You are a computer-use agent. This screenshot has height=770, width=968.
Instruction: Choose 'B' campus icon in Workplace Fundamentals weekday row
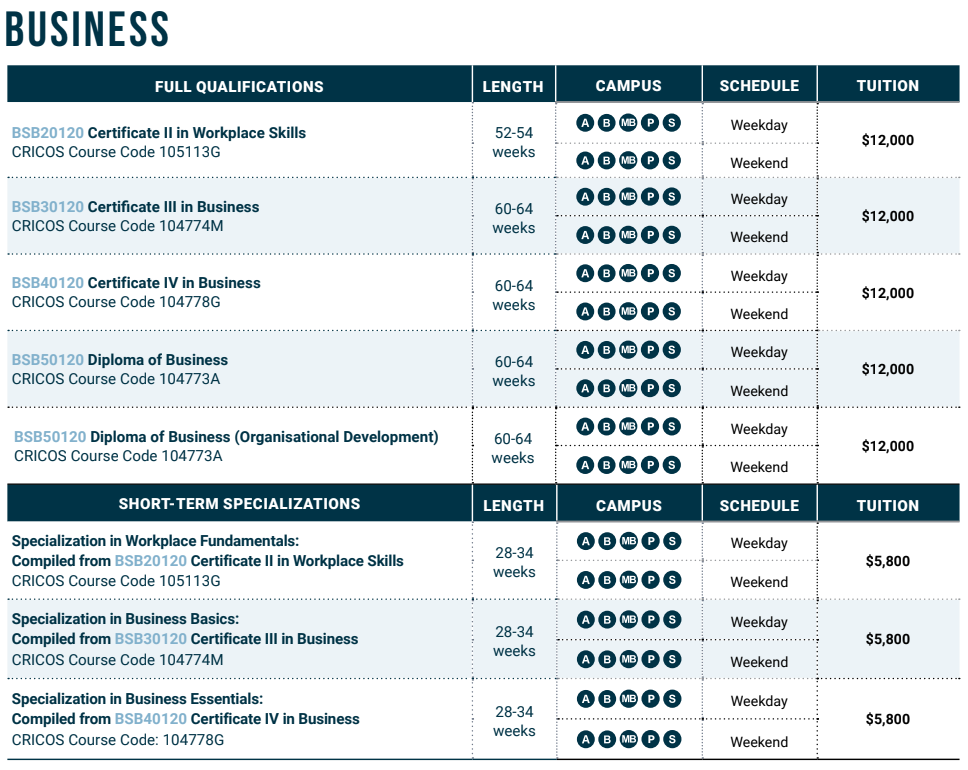click(606, 542)
